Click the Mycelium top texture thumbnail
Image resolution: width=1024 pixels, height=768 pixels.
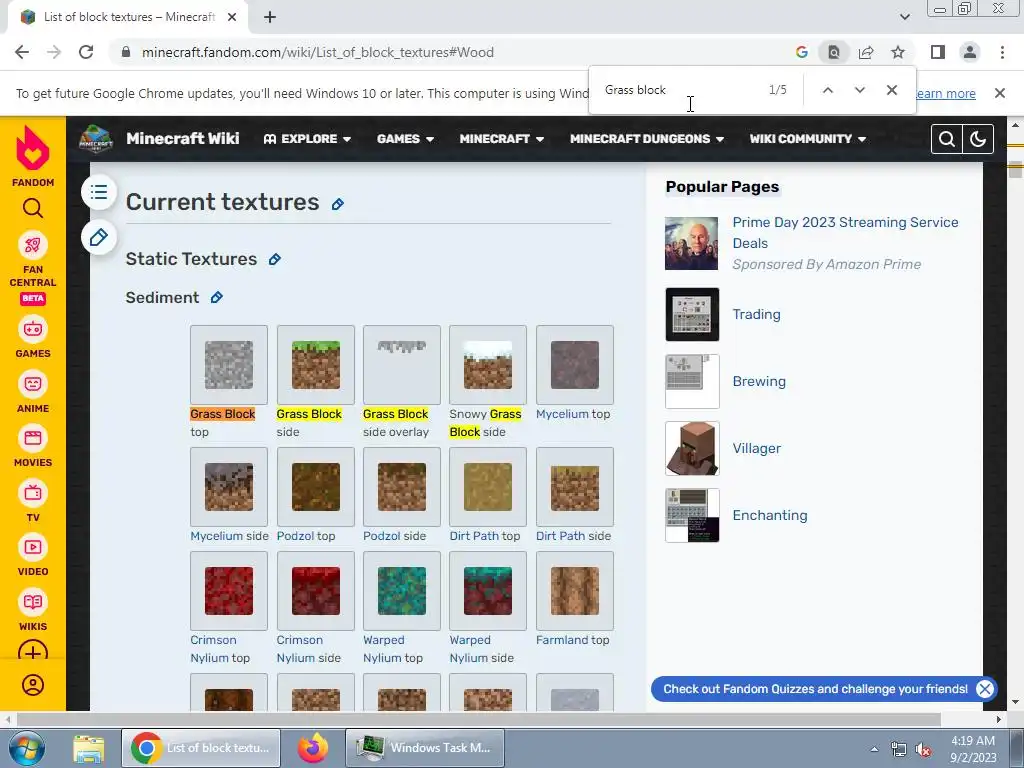(575, 365)
